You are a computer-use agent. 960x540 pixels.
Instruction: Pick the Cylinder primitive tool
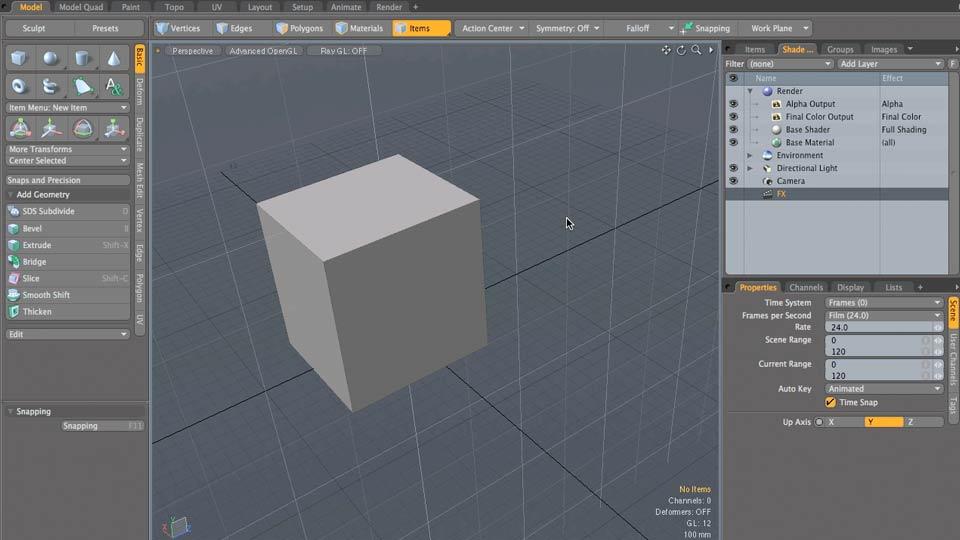pos(83,58)
